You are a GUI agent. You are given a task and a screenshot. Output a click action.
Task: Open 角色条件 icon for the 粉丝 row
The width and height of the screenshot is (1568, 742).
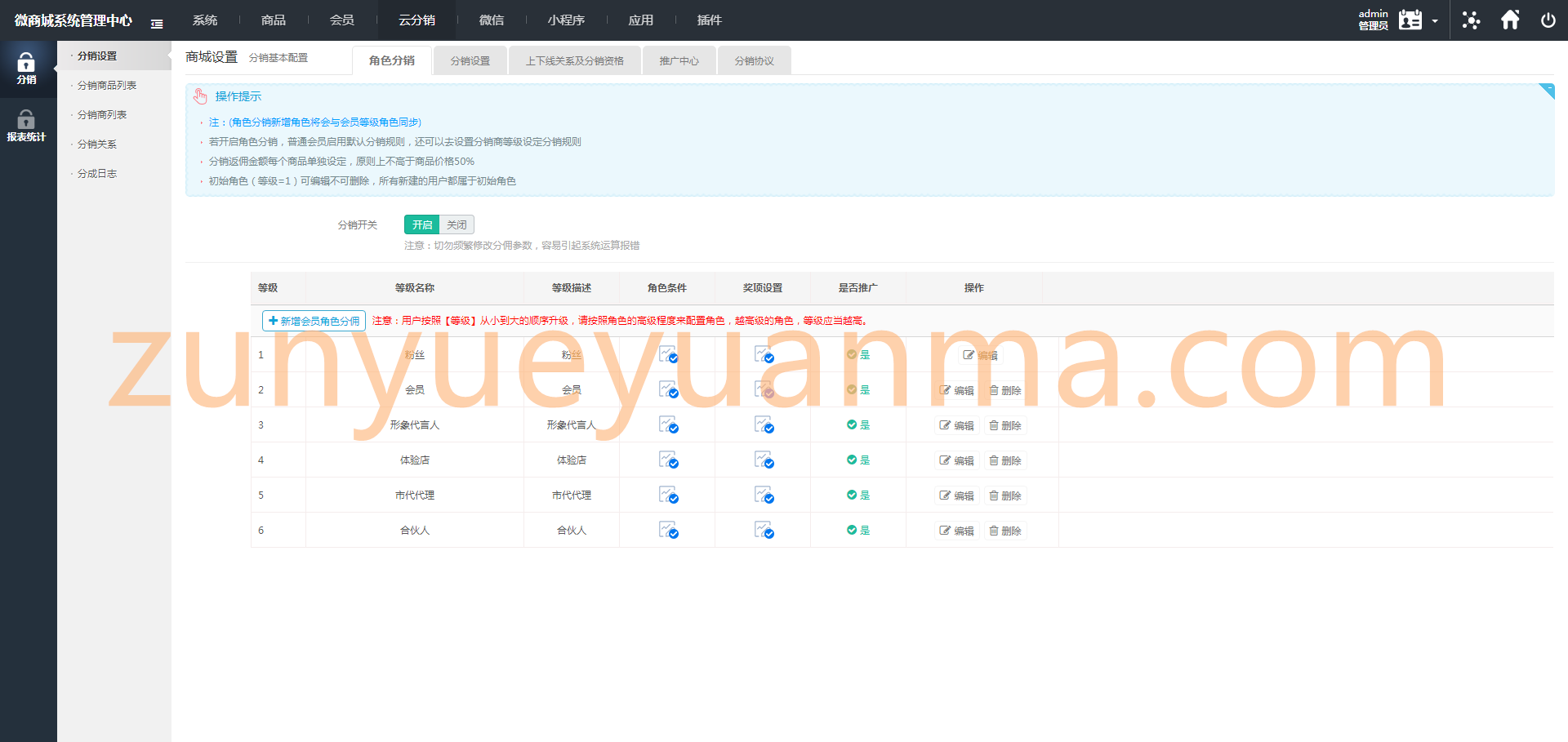[668, 354]
